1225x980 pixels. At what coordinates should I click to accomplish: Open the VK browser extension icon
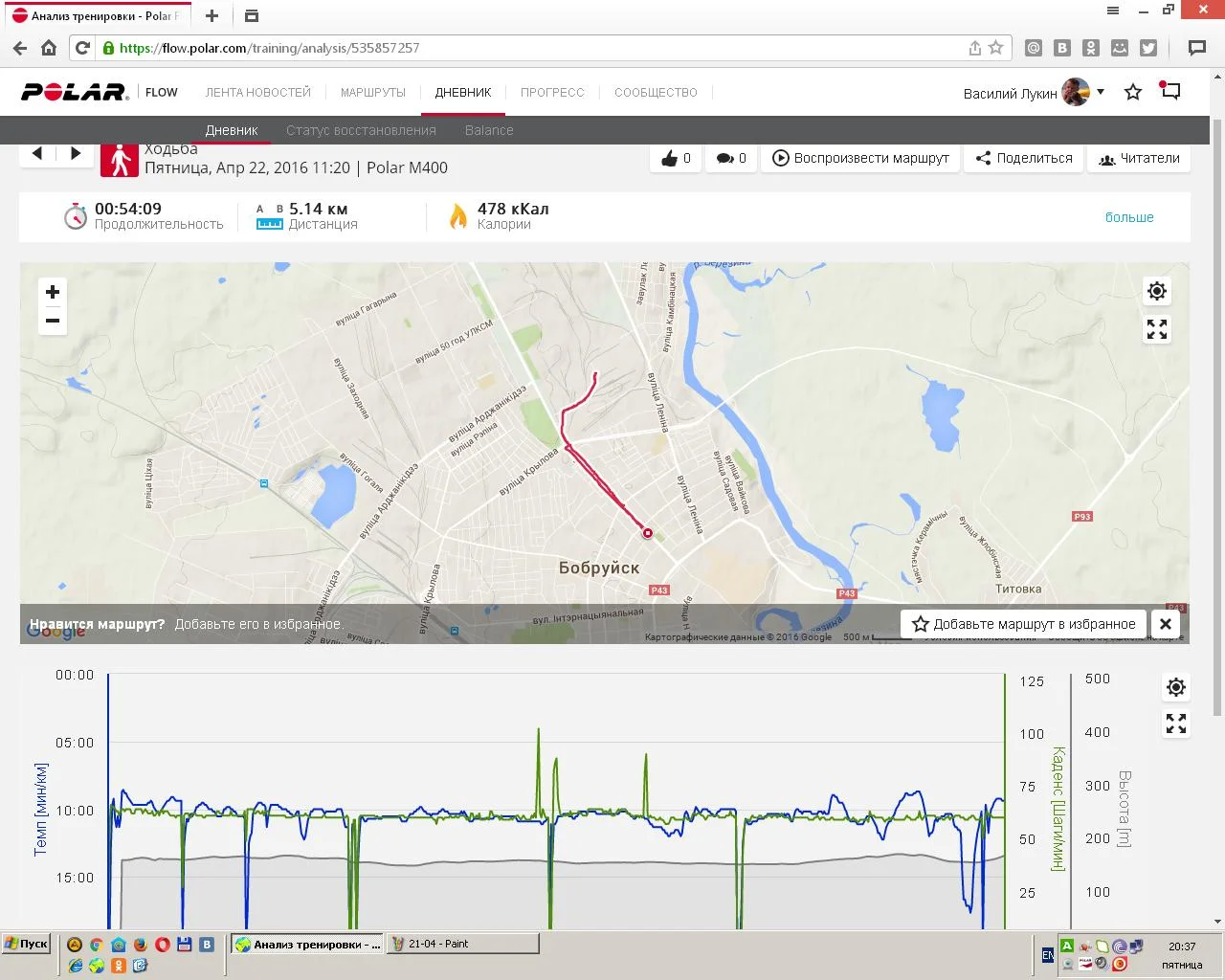(x=1062, y=48)
